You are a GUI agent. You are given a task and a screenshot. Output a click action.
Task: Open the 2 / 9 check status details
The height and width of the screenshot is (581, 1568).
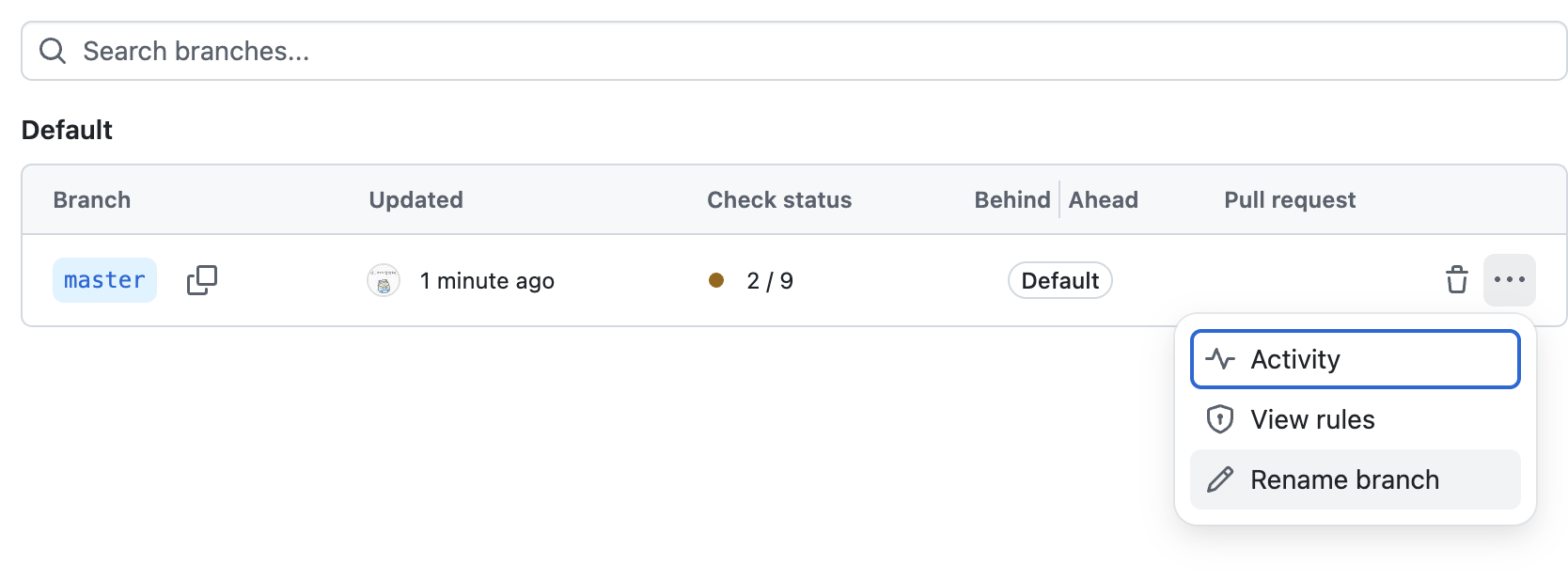tap(770, 281)
